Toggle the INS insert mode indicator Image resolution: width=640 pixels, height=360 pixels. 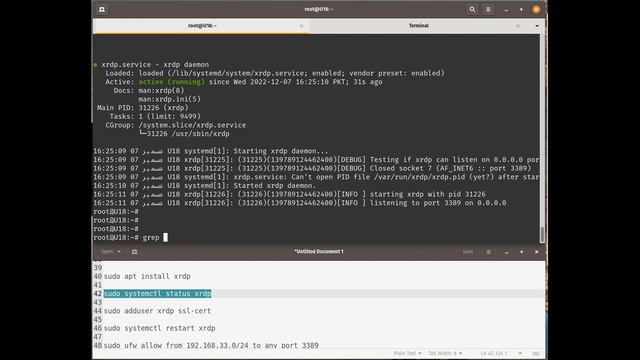[x=536, y=353]
